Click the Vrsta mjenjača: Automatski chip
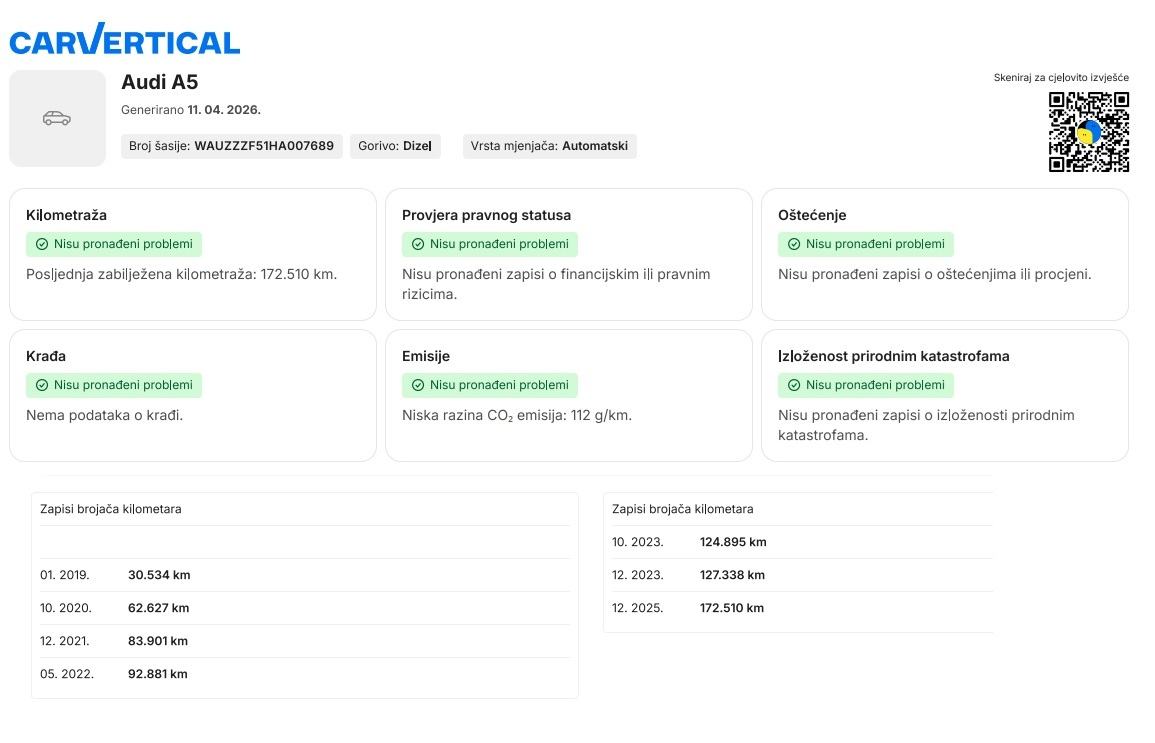 [x=550, y=146]
